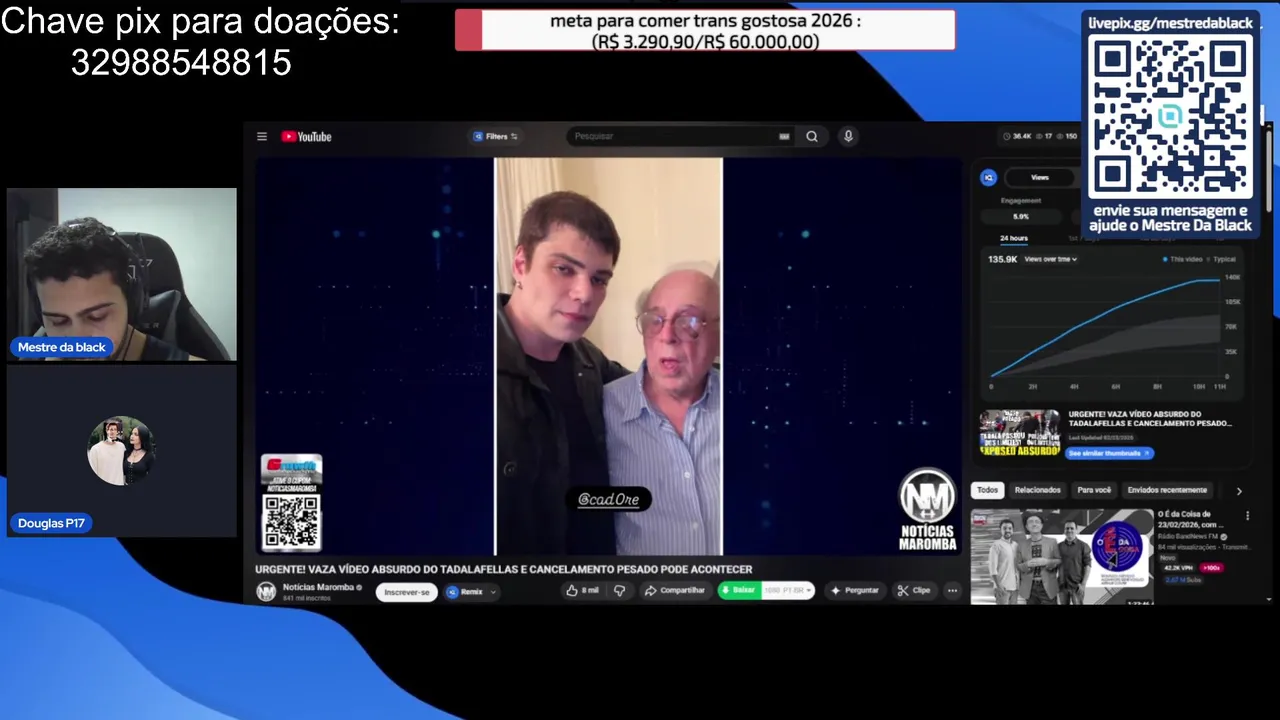Screen dimensions: 1280x720
Task: Check the 36.4K stat in the top bar
Action: click(x=1017, y=137)
